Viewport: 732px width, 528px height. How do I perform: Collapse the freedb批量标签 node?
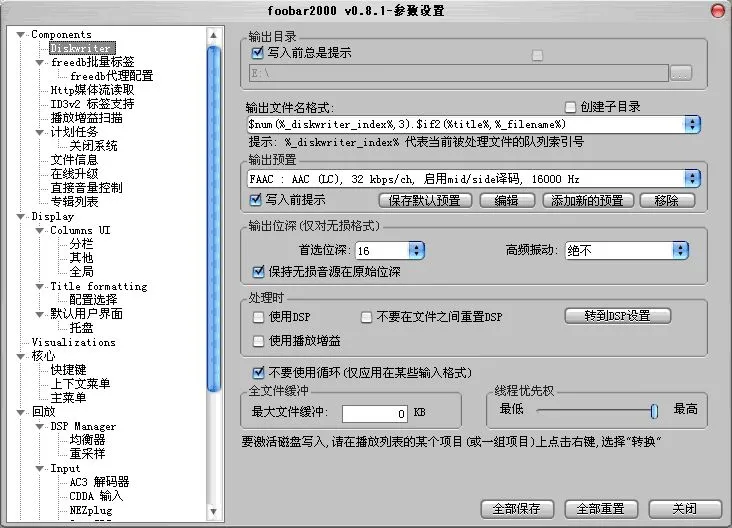tap(40, 63)
